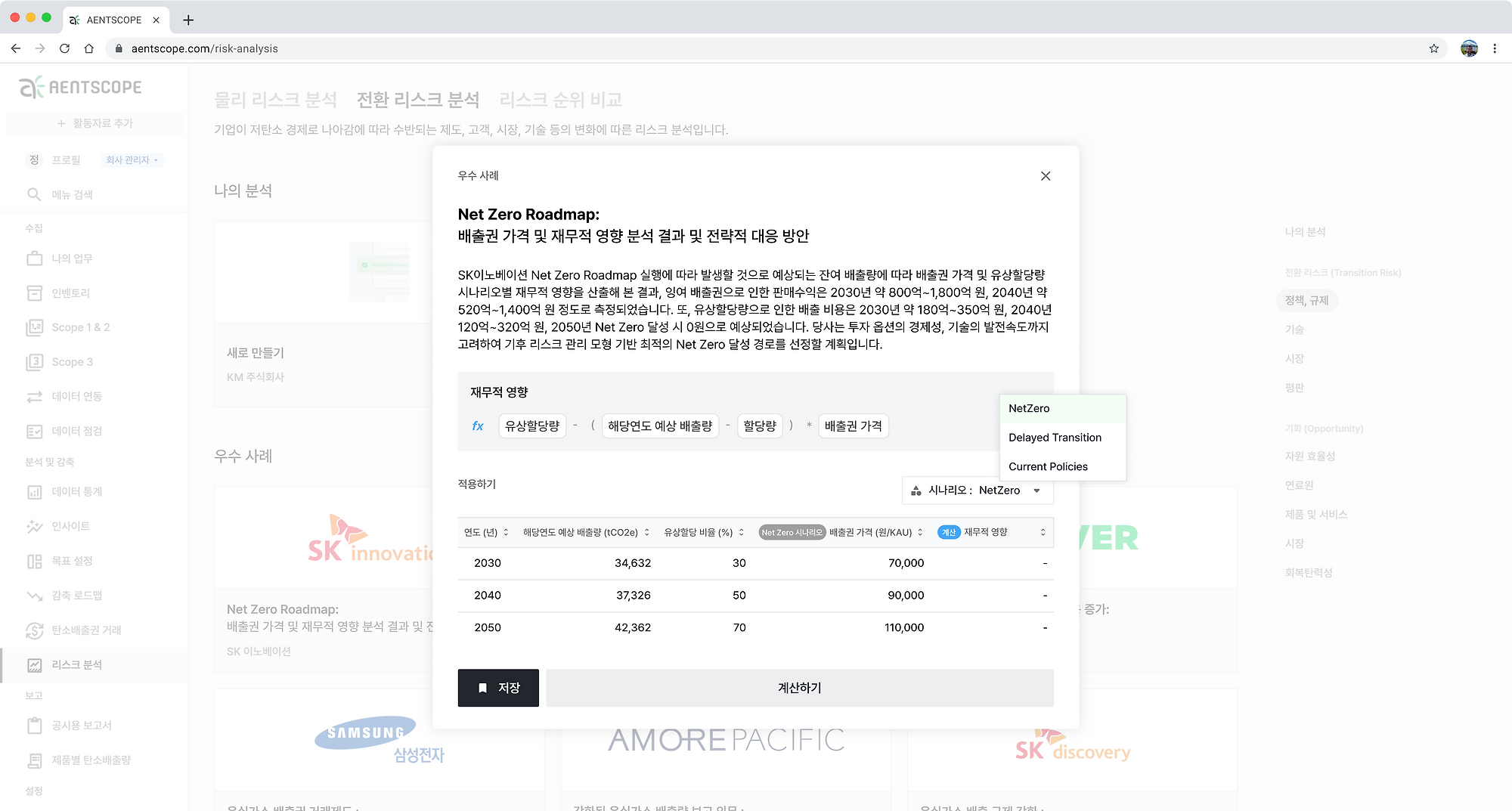
Task: Reload the browser page
Action: (x=65, y=48)
